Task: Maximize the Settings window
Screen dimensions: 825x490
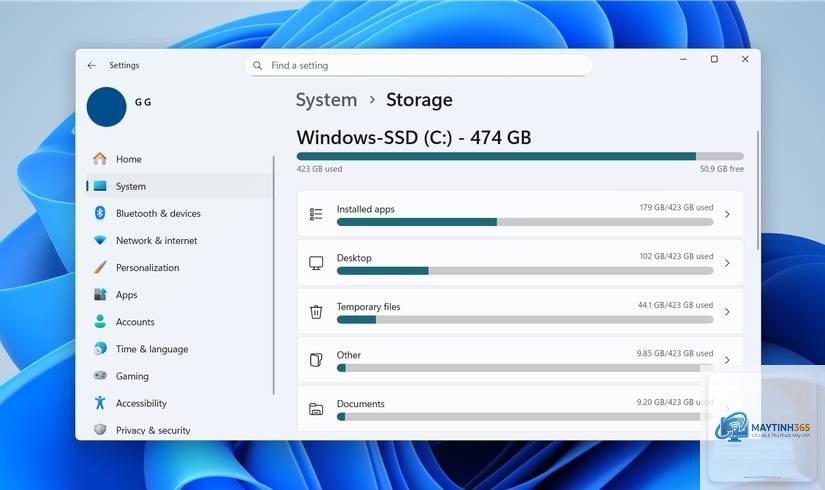Action: [x=714, y=59]
